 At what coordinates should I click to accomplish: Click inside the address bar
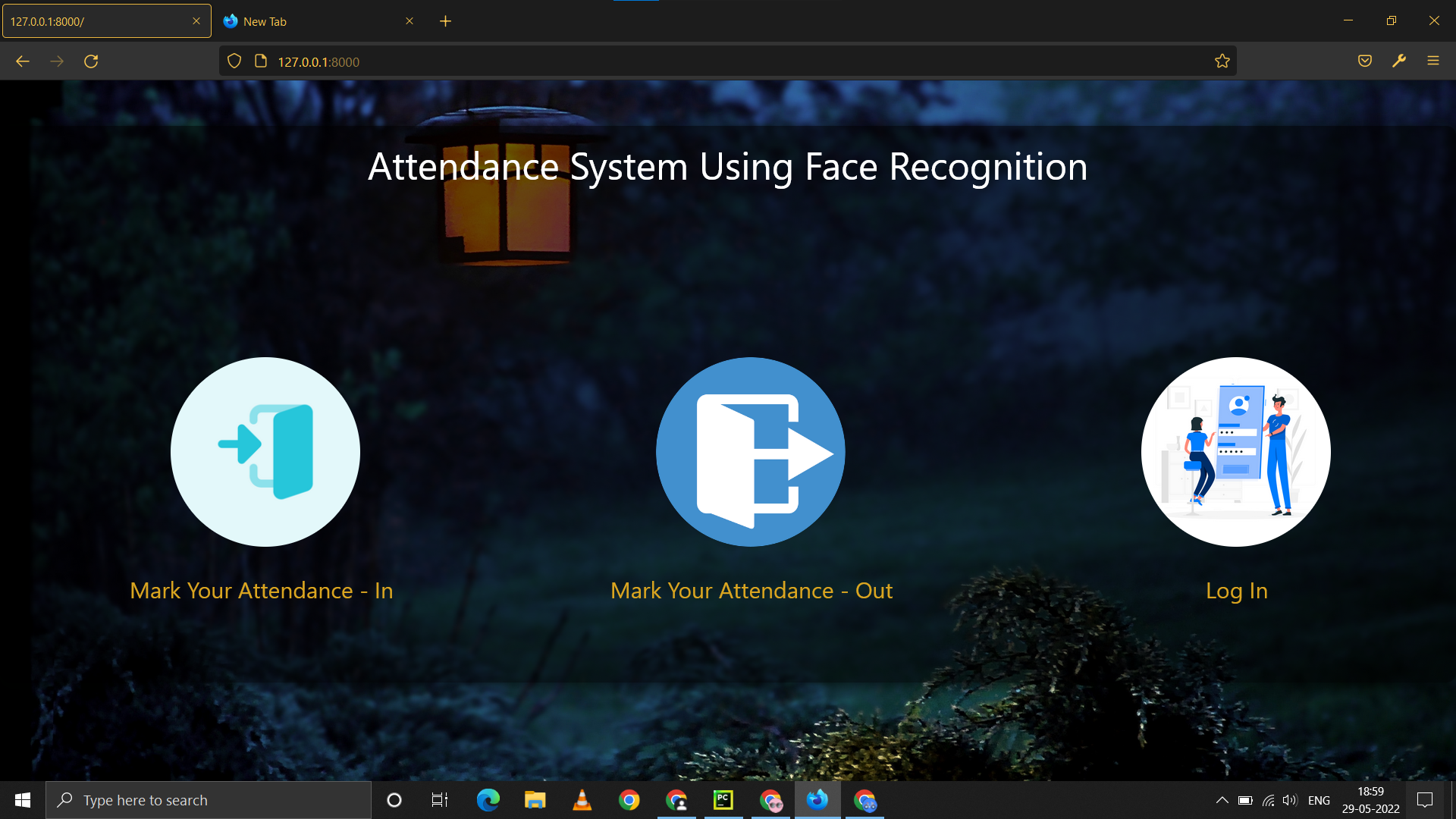682,61
